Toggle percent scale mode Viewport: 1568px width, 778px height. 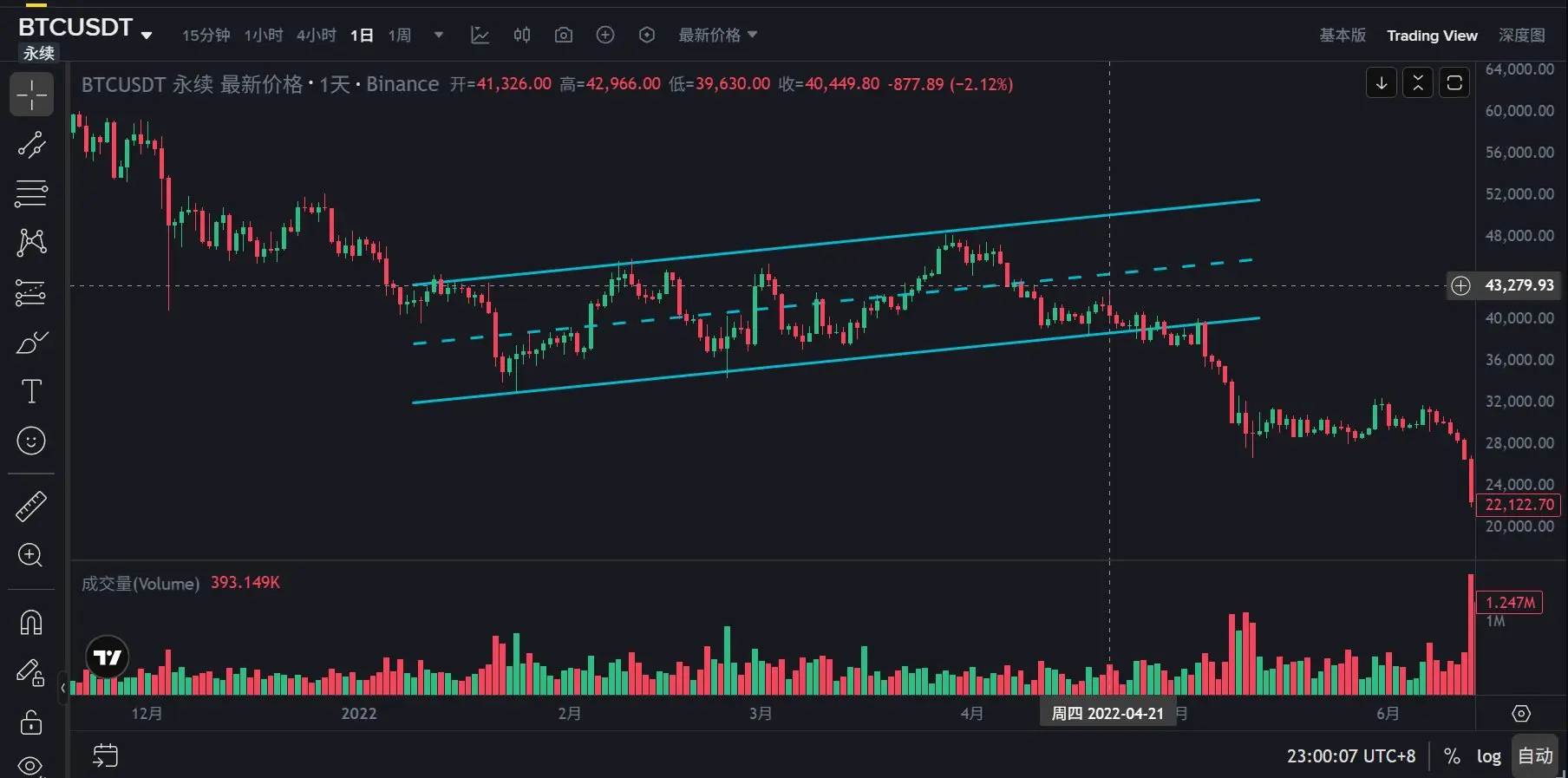pos(1452,756)
